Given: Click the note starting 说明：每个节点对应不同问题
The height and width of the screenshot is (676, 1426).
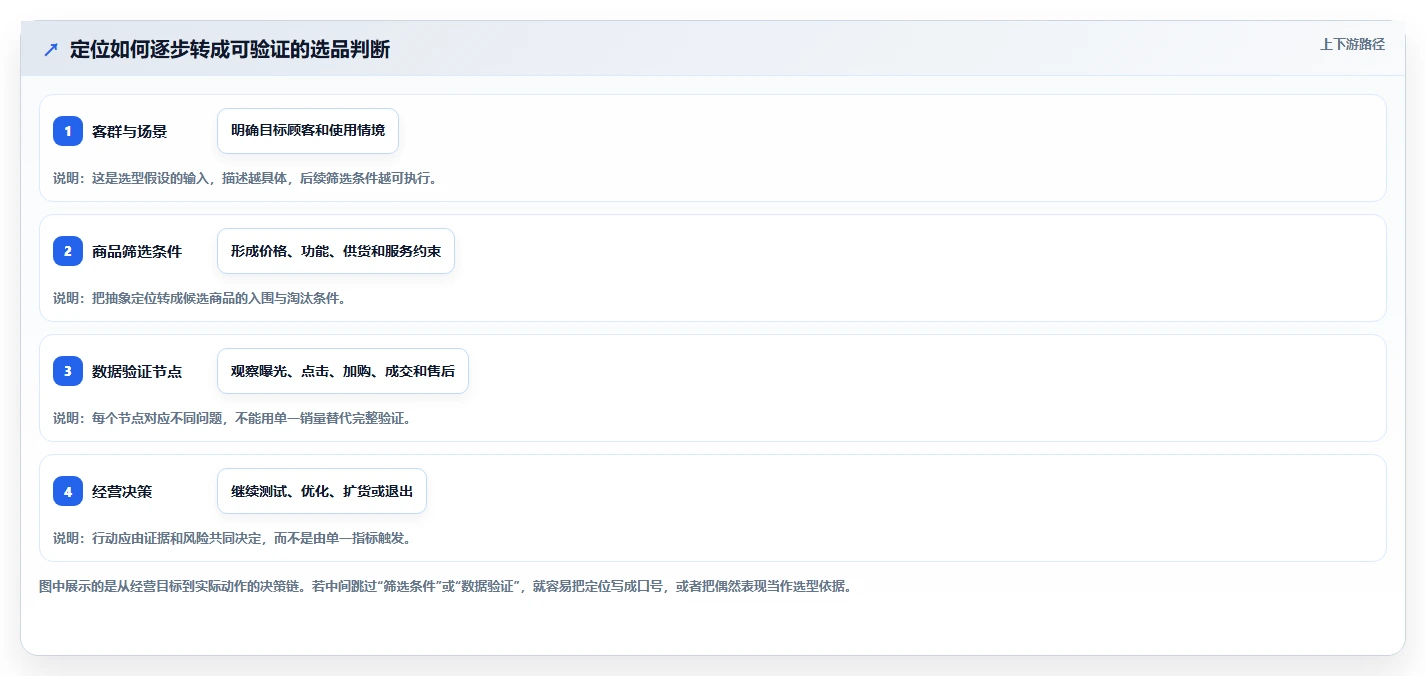Looking at the screenshot, I should (x=232, y=418).
